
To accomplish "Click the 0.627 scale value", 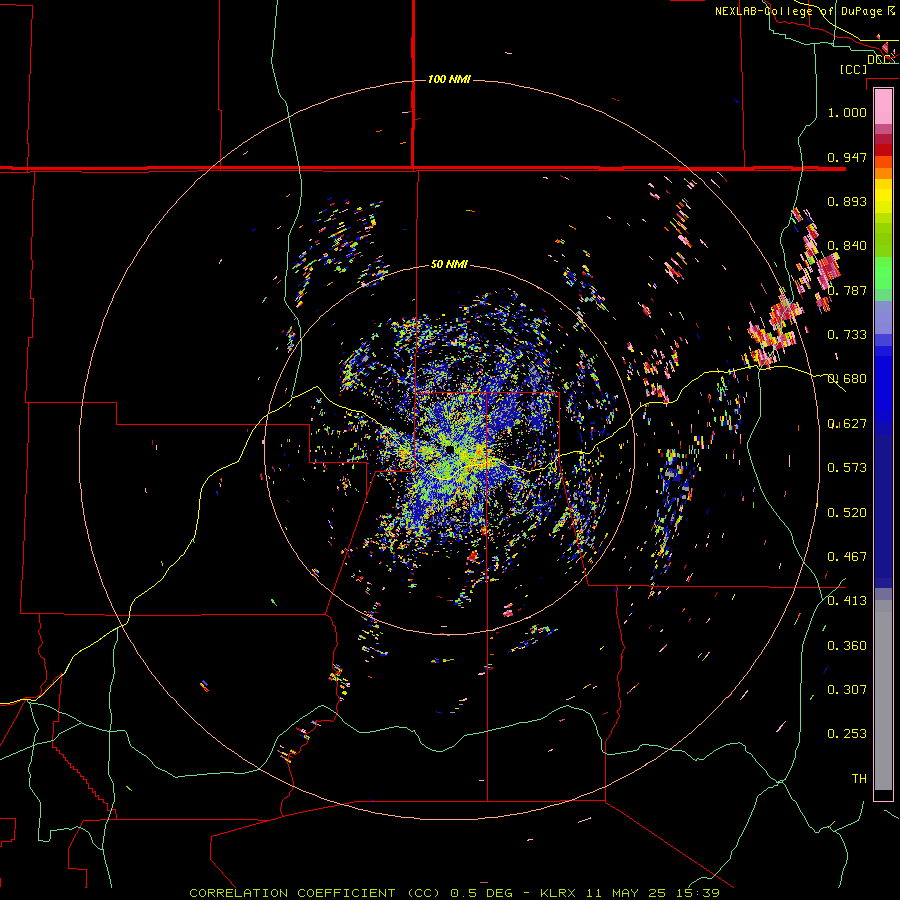I will (x=847, y=424).
